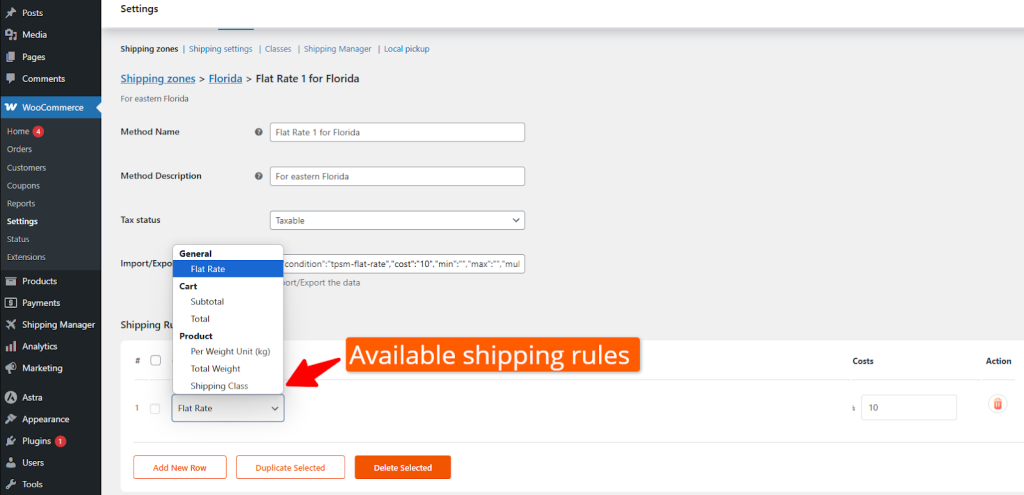This screenshot has height=495, width=1024.
Task: Open the Flat Rate condition dropdown
Action: [227, 408]
